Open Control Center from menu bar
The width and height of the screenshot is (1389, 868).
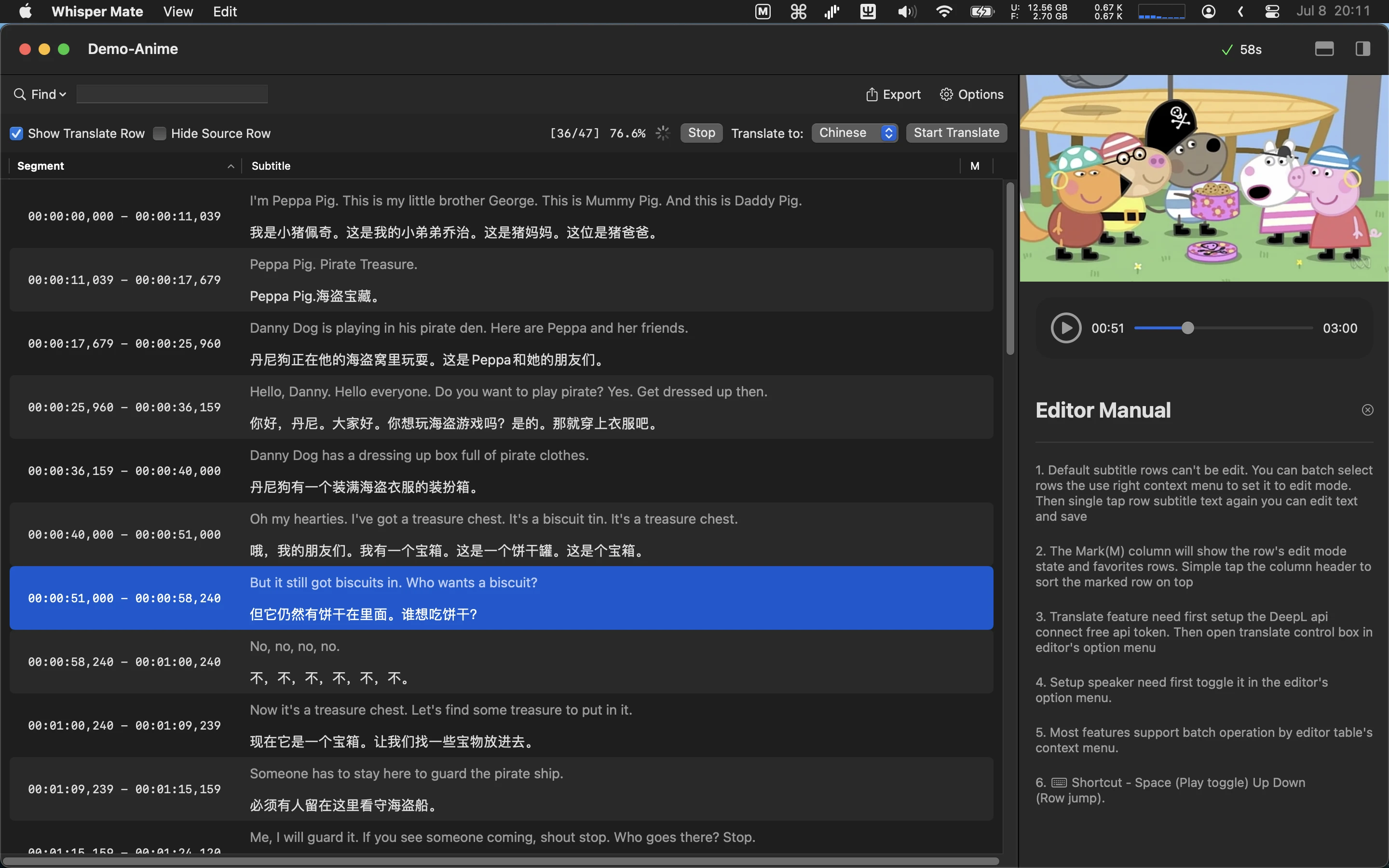pos(1272,12)
